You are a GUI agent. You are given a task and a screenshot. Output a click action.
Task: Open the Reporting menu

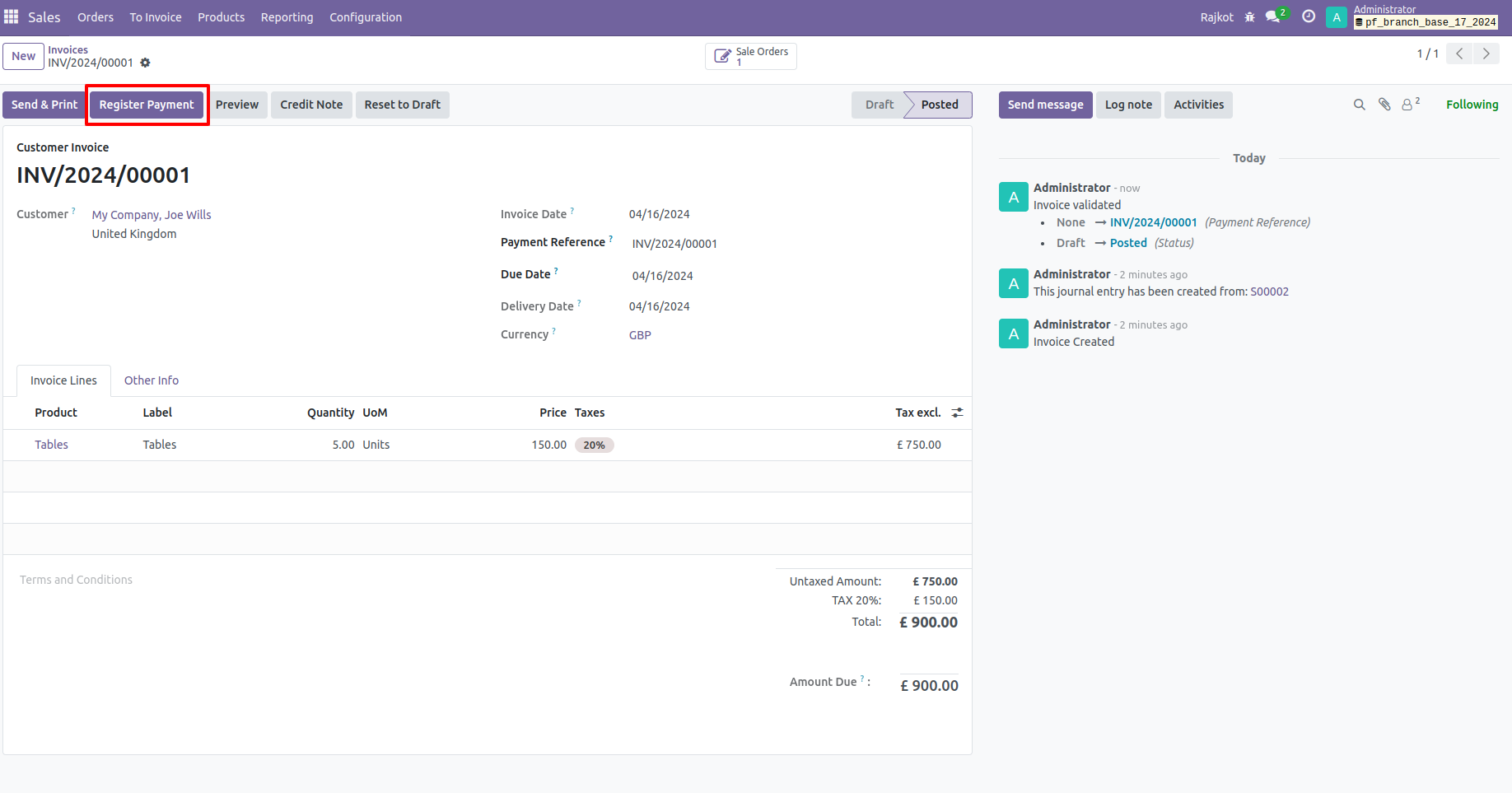(x=287, y=16)
